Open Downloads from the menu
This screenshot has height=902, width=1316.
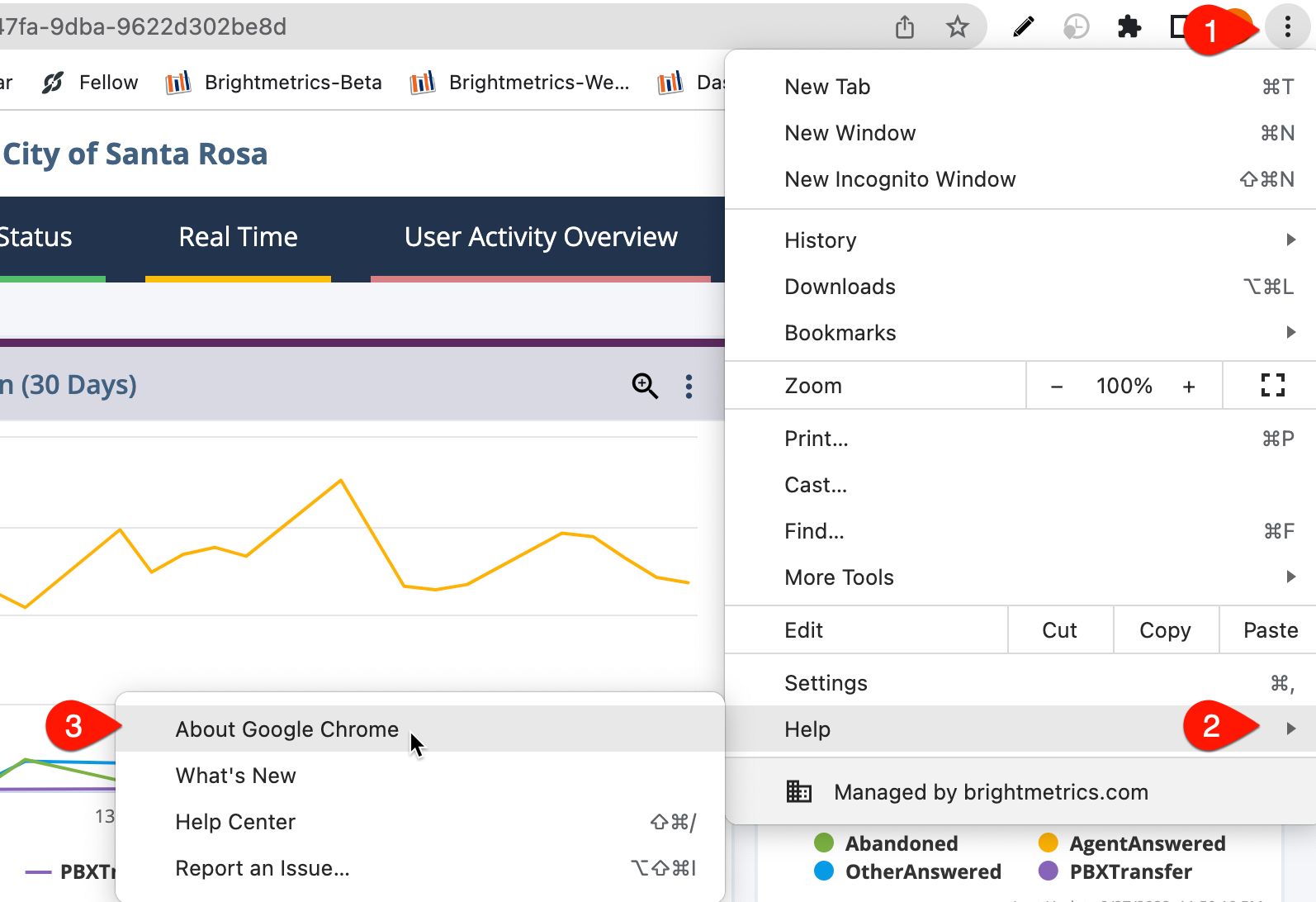coord(1020,287)
